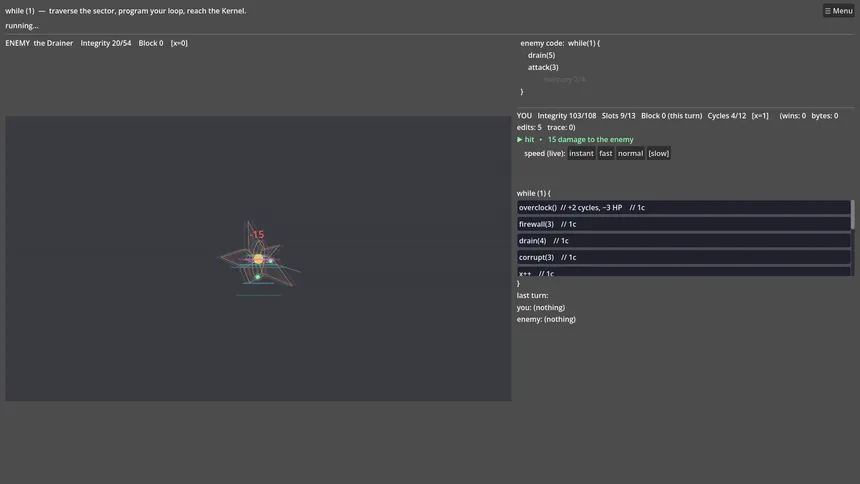The height and width of the screenshot is (484, 860).
Task: Click the enemy's drain(5) instruction
Action: 541,55
